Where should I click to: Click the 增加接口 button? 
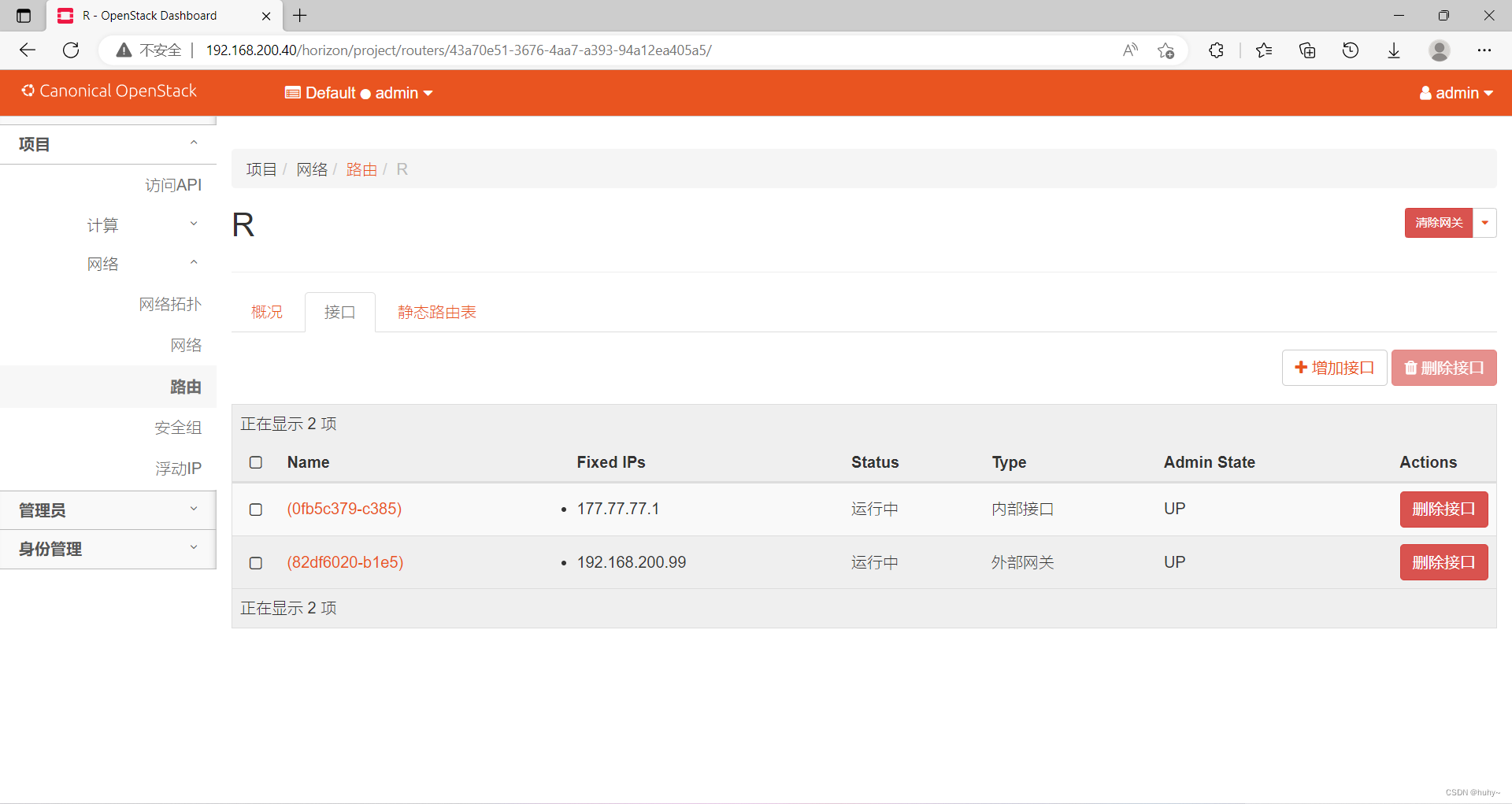(1335, 368)
